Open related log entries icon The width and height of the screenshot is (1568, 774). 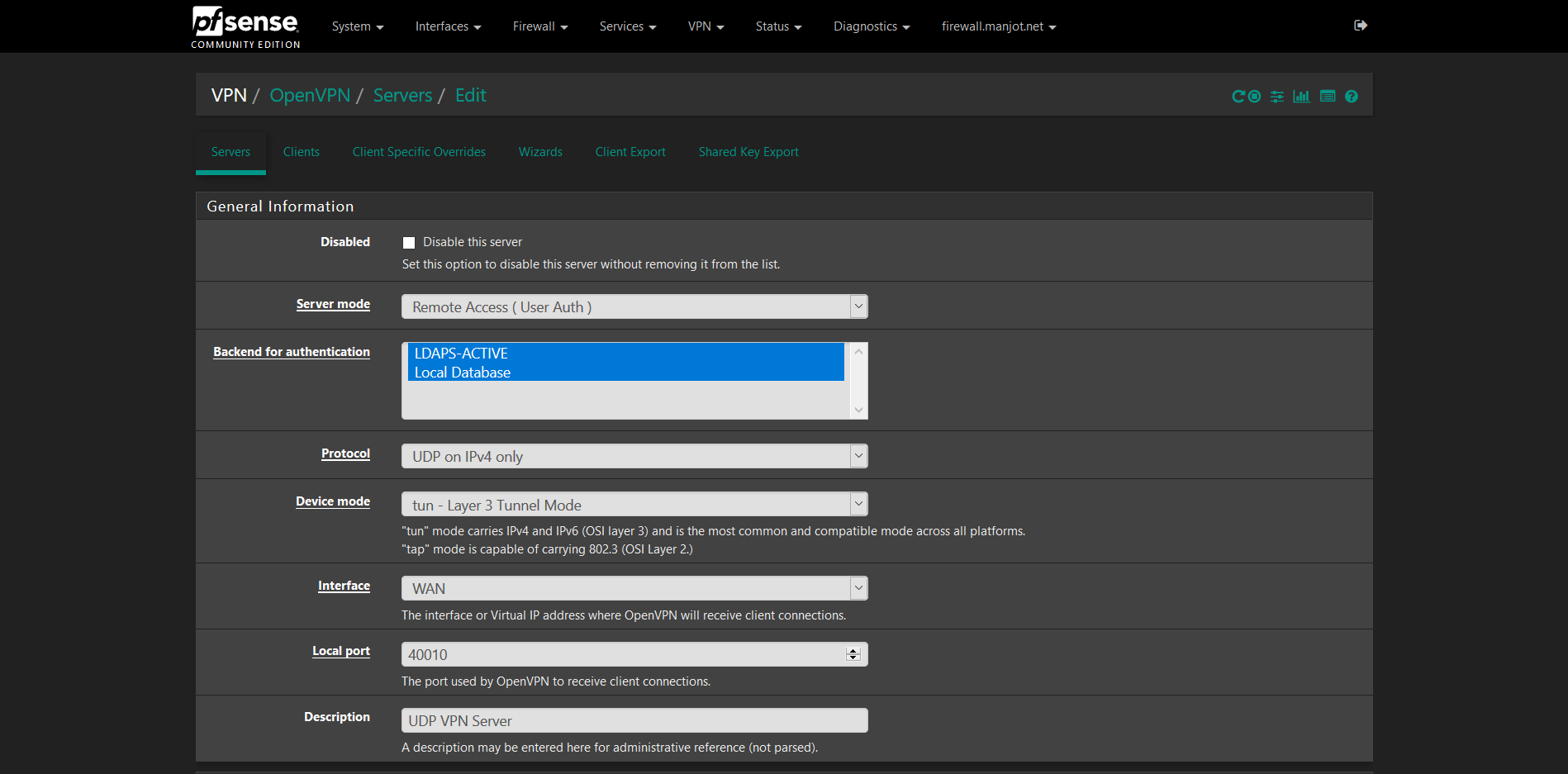coord(1328,97)
